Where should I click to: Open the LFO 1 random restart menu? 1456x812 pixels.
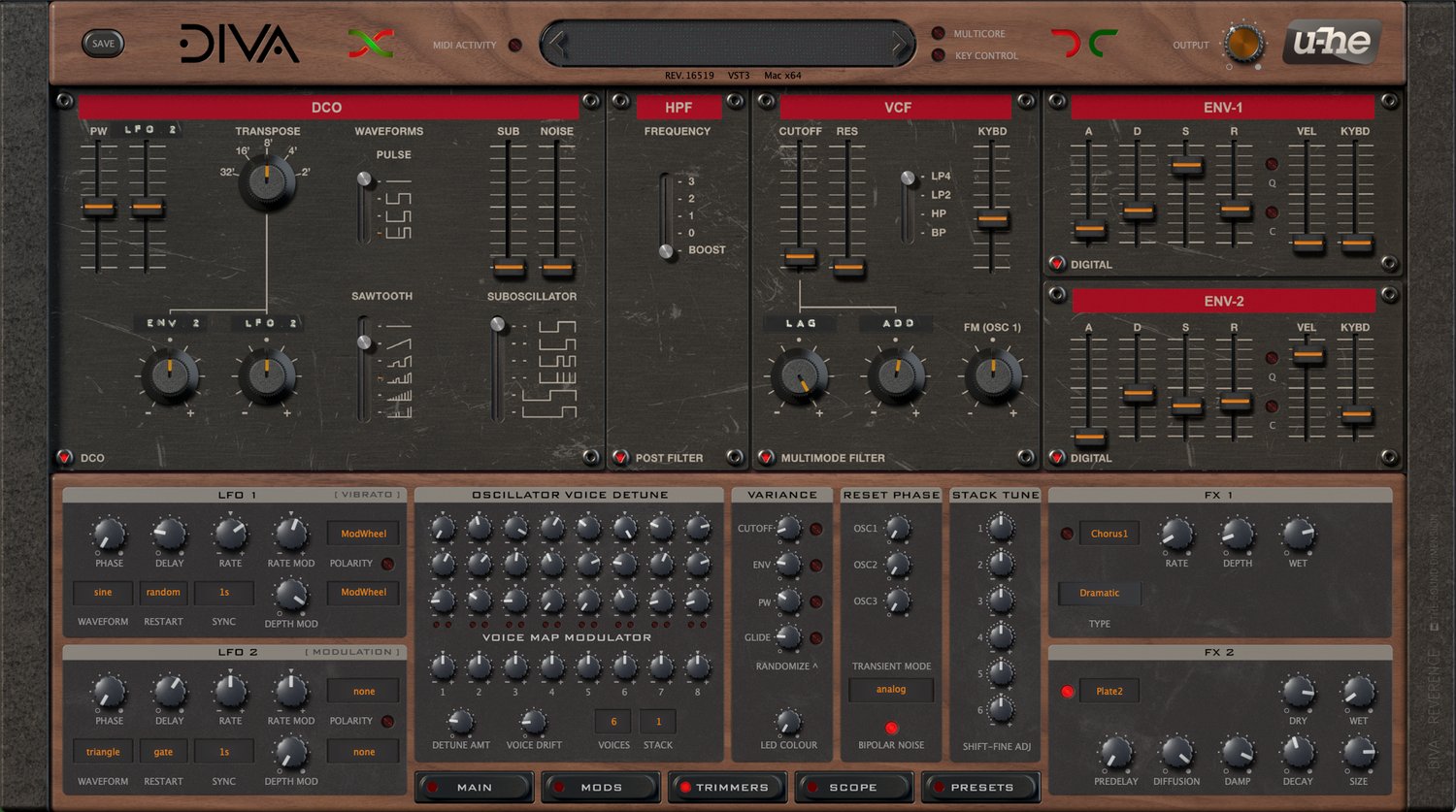[x=163, y=593]
